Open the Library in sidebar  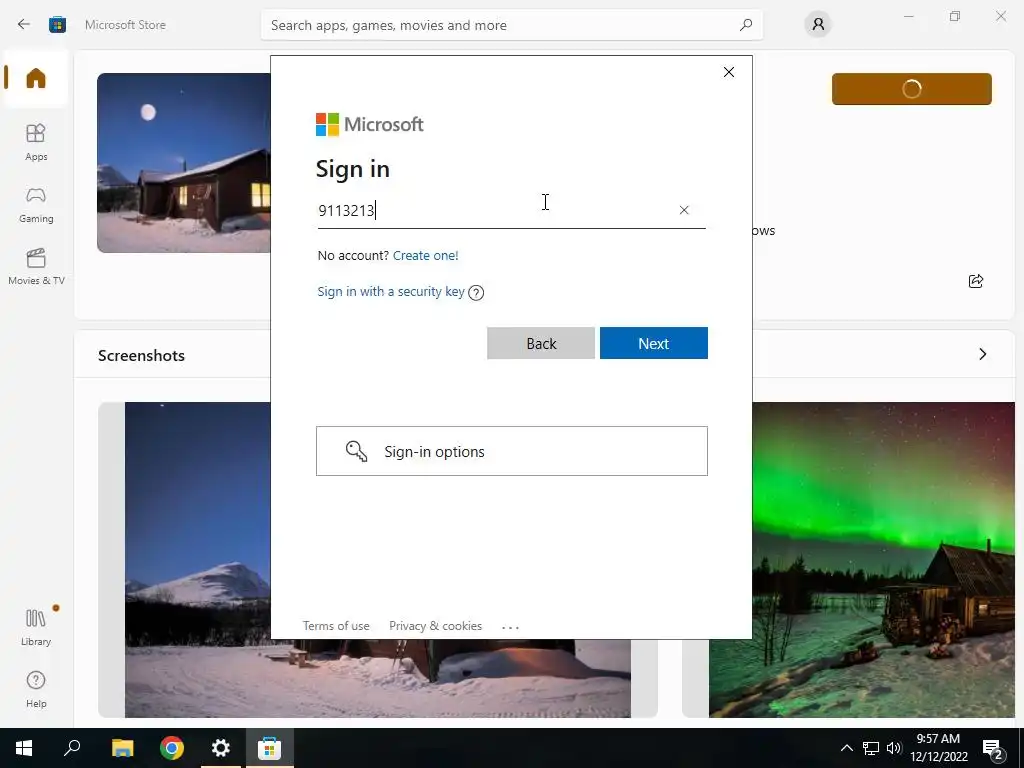point(36,628)
